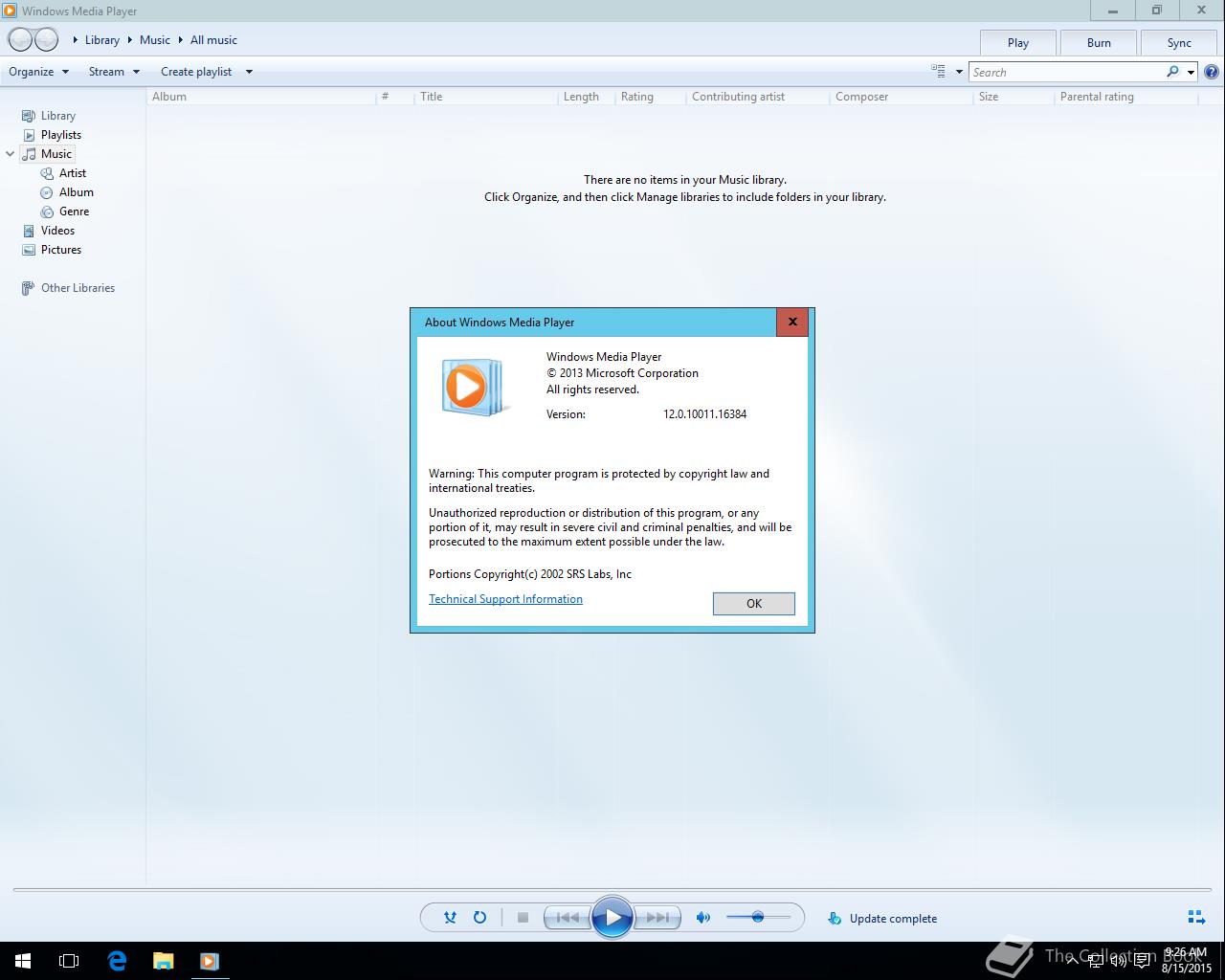Switch to the Burn tab

click(x=1099, y=43)
